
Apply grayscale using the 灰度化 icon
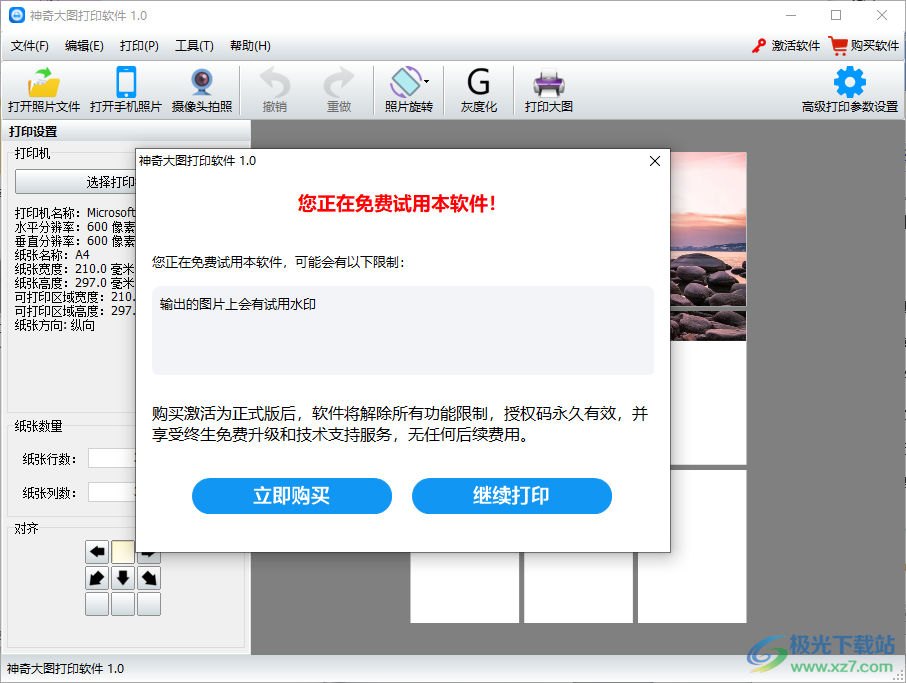point(478,90)
